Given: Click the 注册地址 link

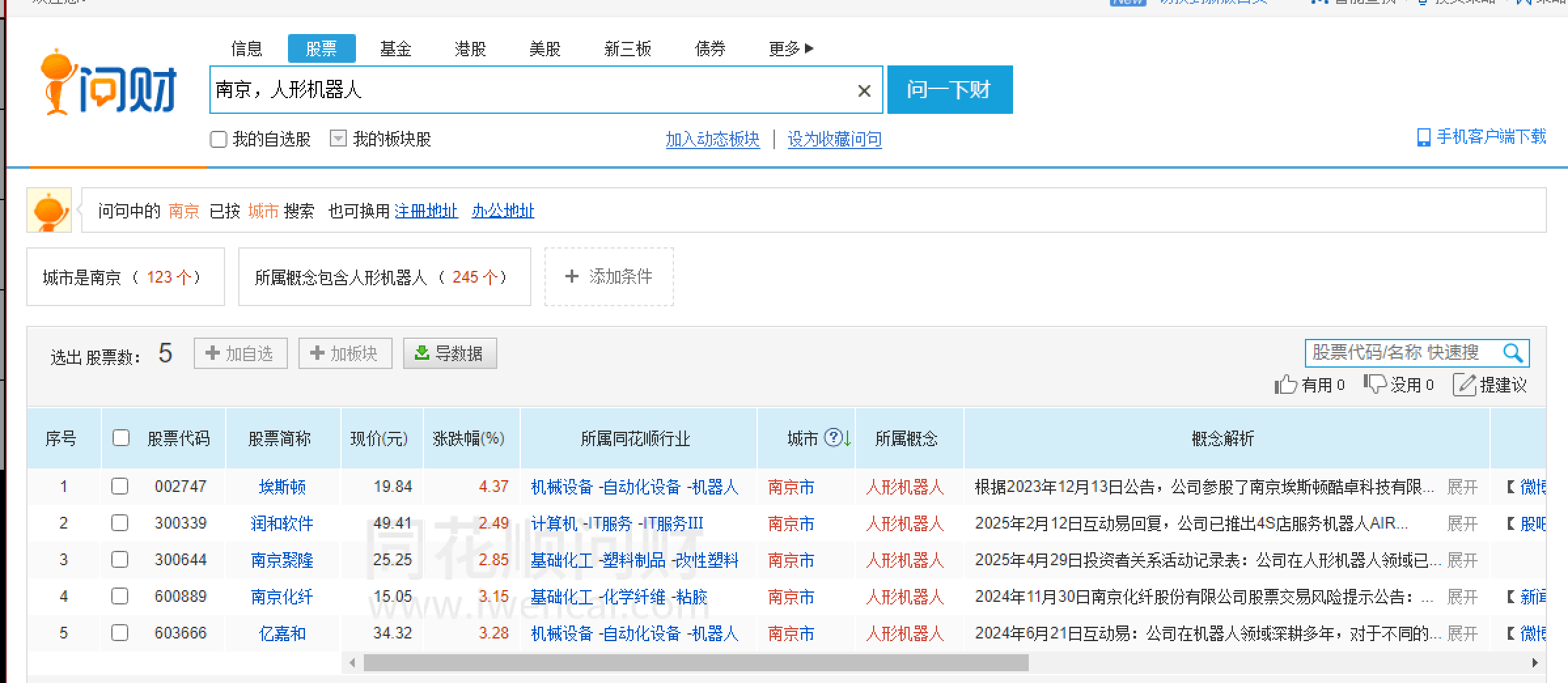Looking at the screenshot, I should pos(426,211).
